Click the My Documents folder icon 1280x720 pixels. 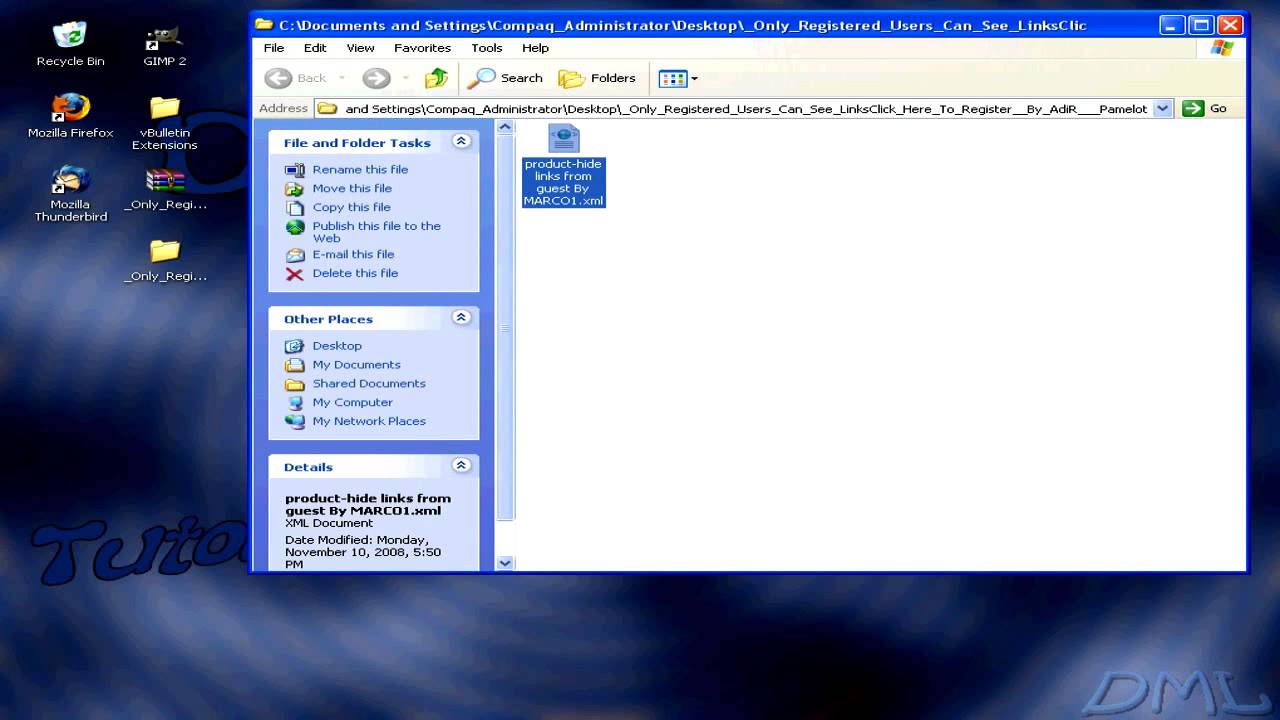(294, 365)
